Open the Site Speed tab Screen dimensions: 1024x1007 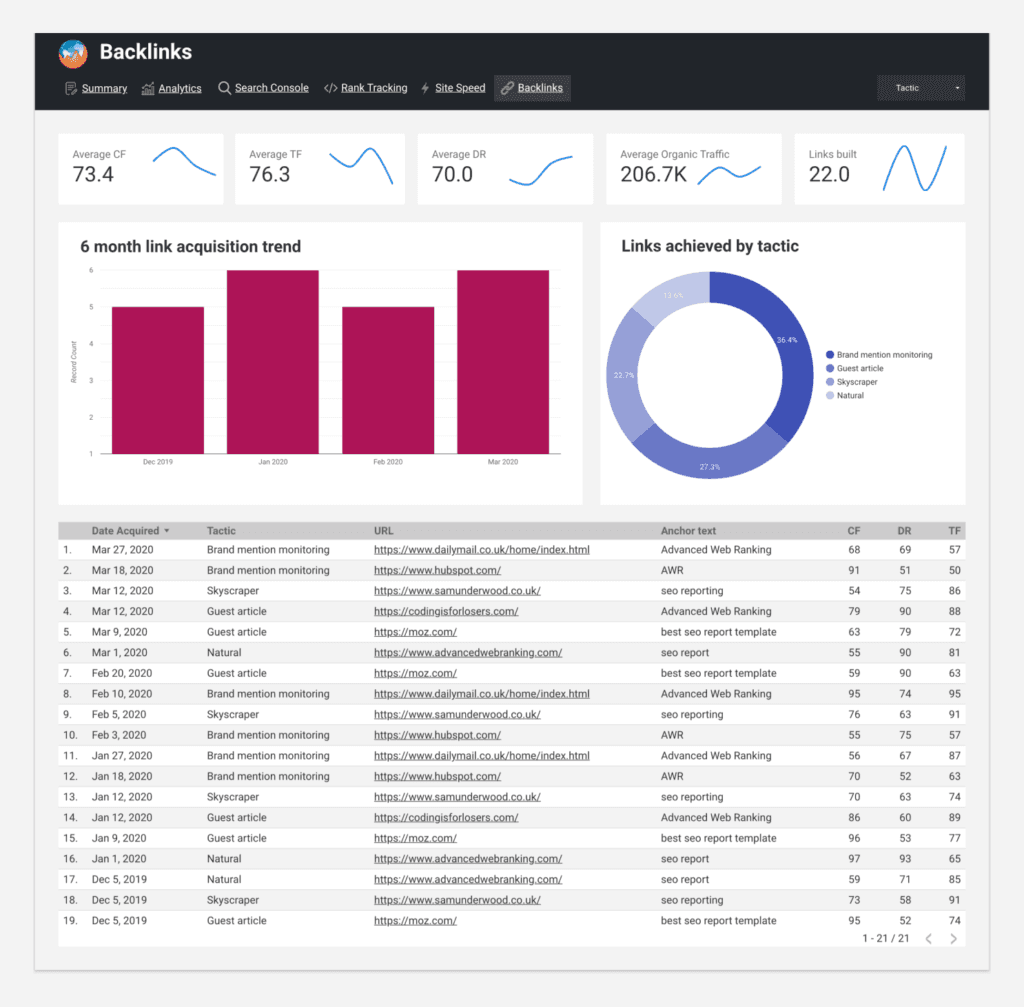pyautogui.click(x=460, y=88)
